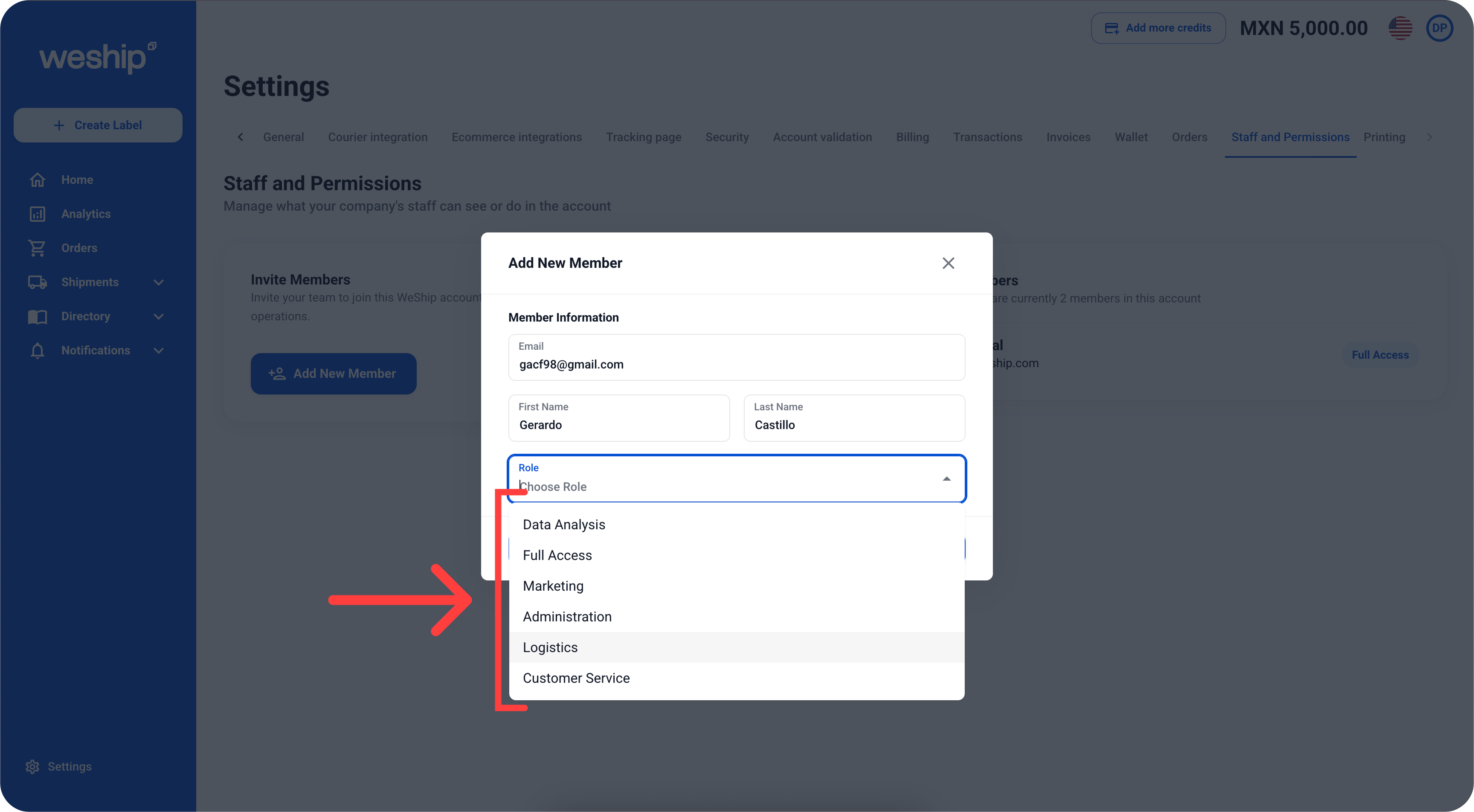This screenshot has height=812, width=1474.
Task: Switch to Courier integration tab
Action: coord(377,137)
